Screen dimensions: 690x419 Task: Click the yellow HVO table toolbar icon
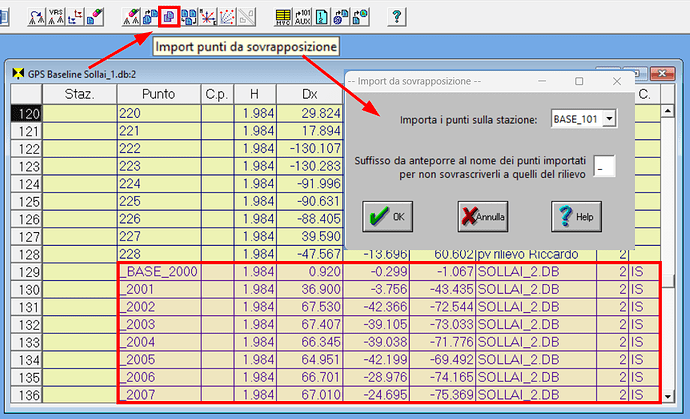[x=283, y=17]
